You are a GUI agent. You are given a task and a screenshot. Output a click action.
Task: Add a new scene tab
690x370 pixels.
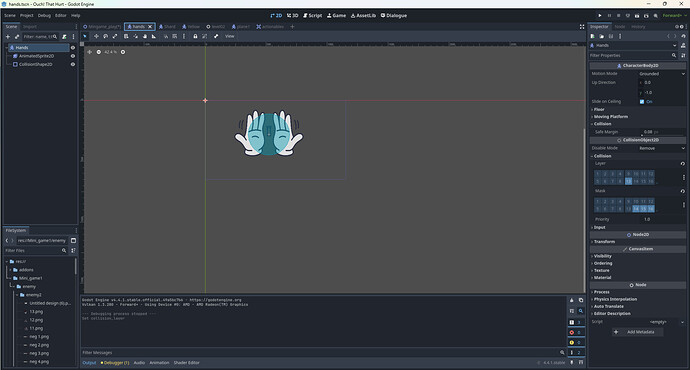pyautogui.click(x=292, y=27)
